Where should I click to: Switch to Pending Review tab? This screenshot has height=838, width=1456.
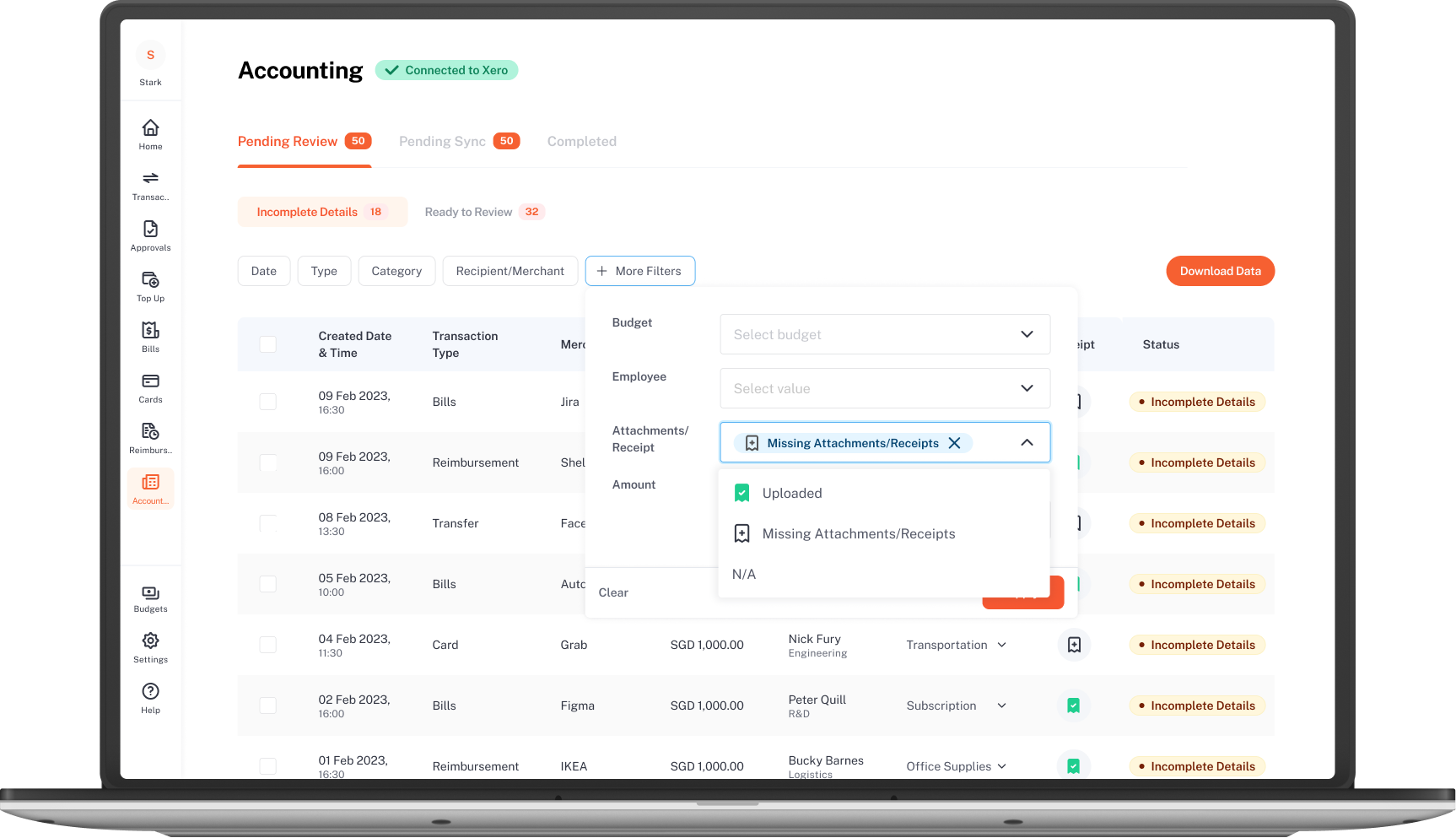(x=305, y=141)
